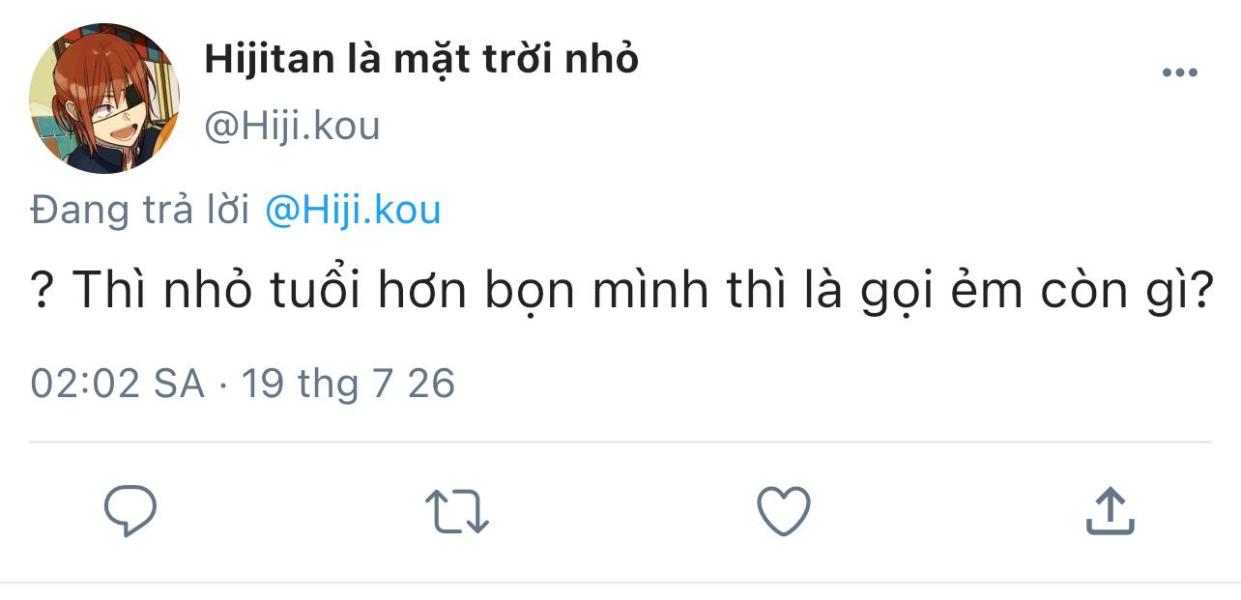Open profile via name Hijitan là mặt trời nhỏ
This screenshot has width=1241, height=600.
[x=421, y=60]
